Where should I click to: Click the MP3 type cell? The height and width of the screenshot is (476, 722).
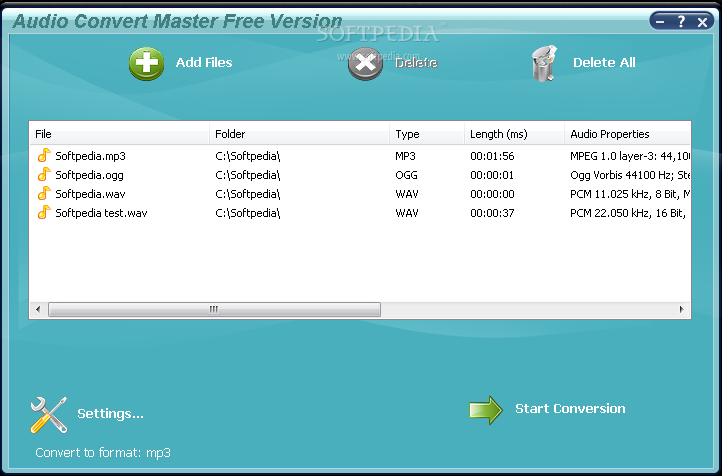click(405, 156)
